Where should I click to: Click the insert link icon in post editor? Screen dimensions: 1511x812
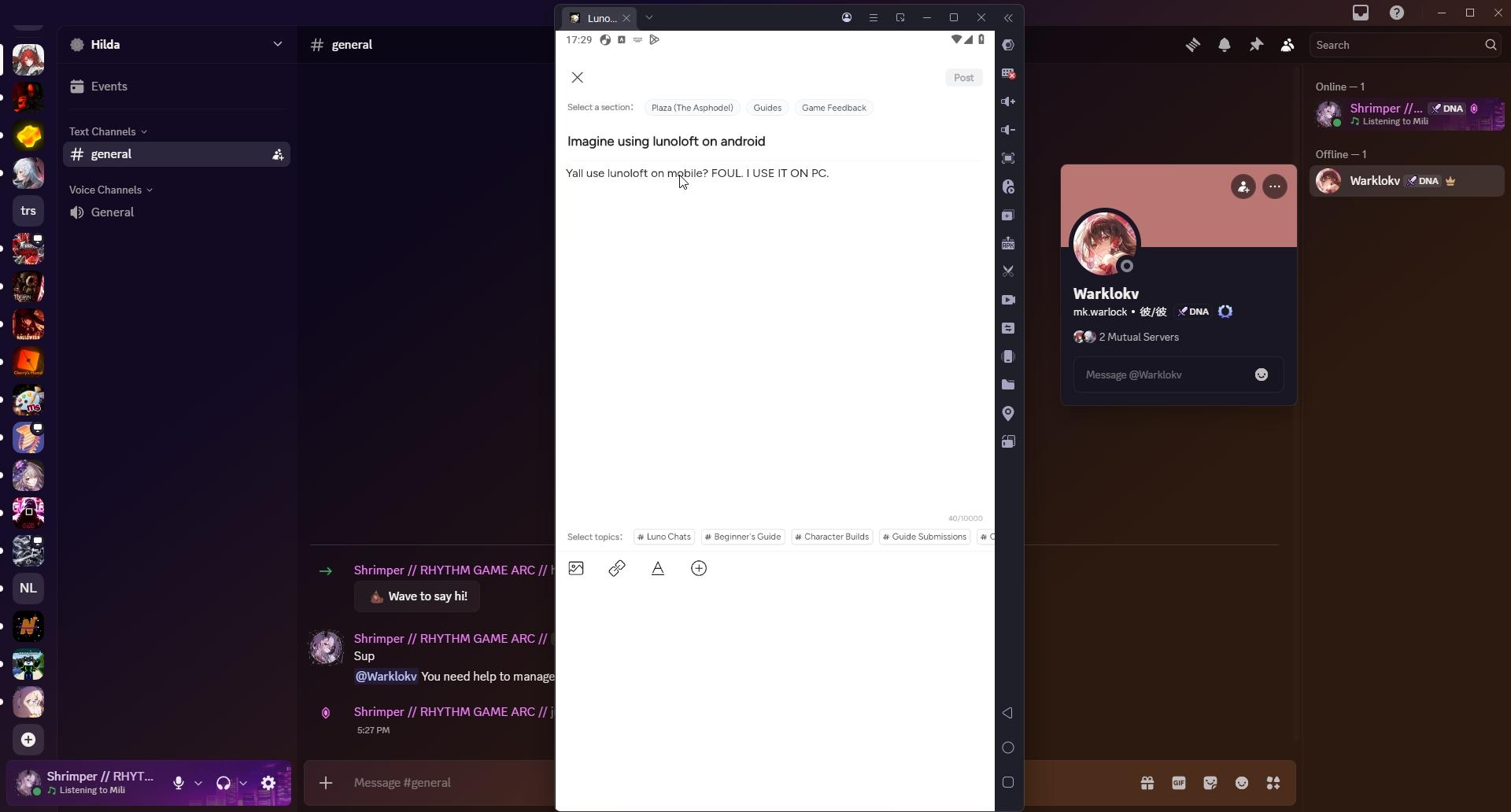(x=617, y=569)
